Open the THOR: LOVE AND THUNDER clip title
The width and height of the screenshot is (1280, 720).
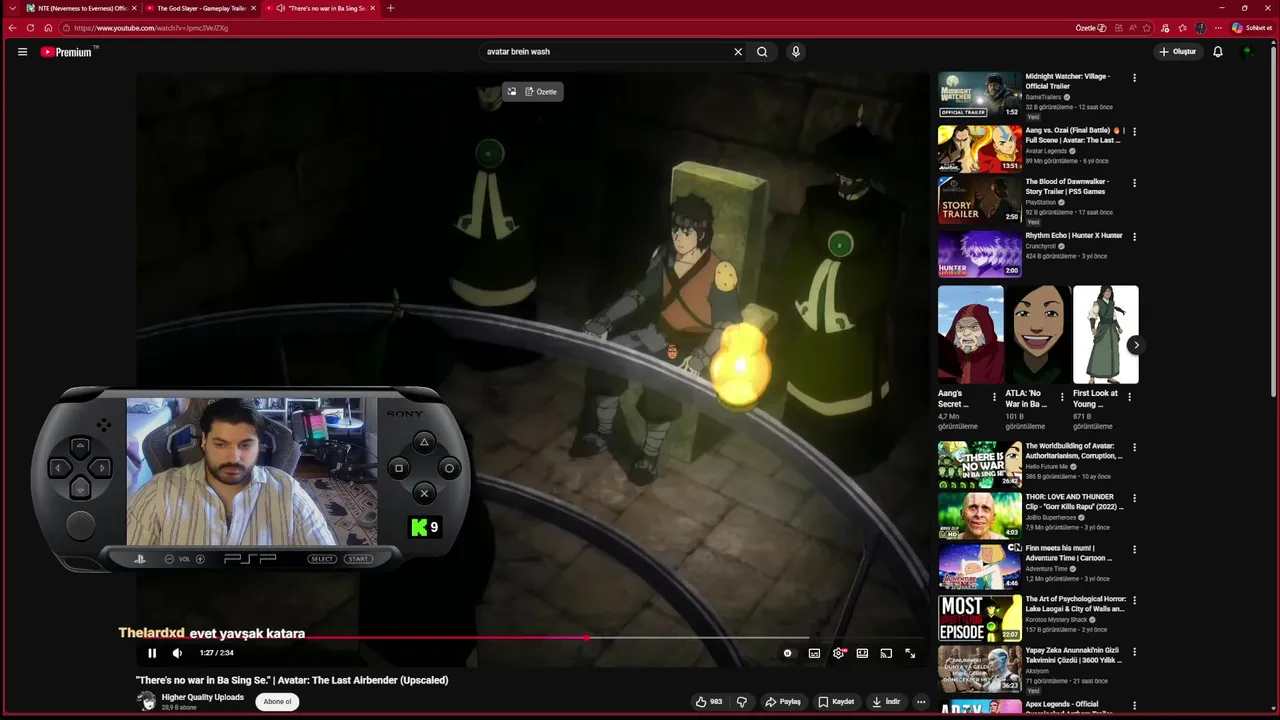1074,502
